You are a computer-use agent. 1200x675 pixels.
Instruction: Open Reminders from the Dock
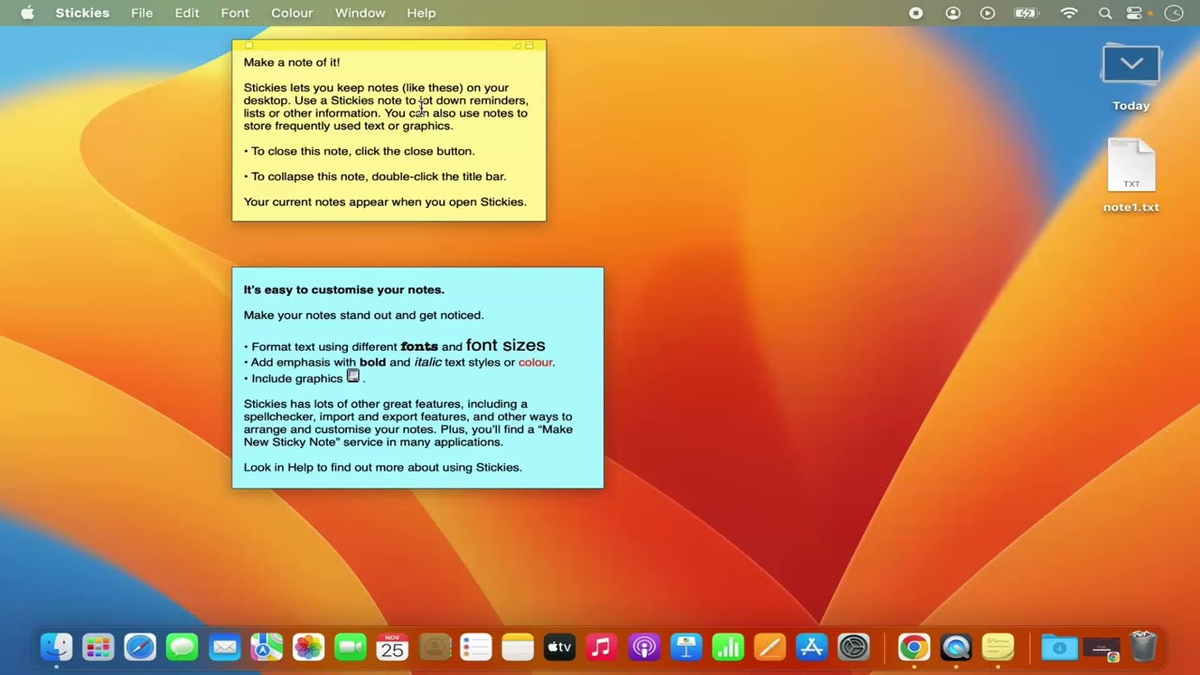pyautogui.click(x=476, y=647)
